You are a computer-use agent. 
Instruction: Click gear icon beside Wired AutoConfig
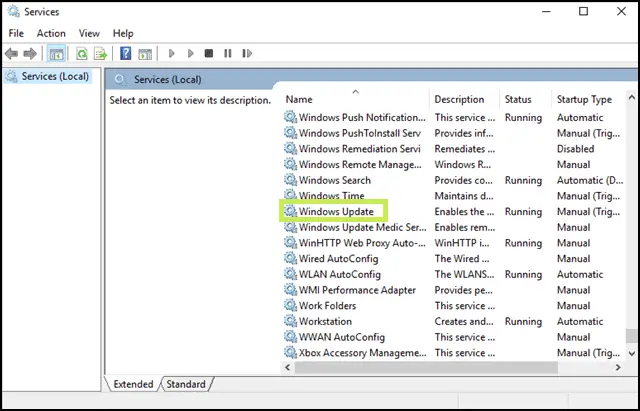[290, 258]
